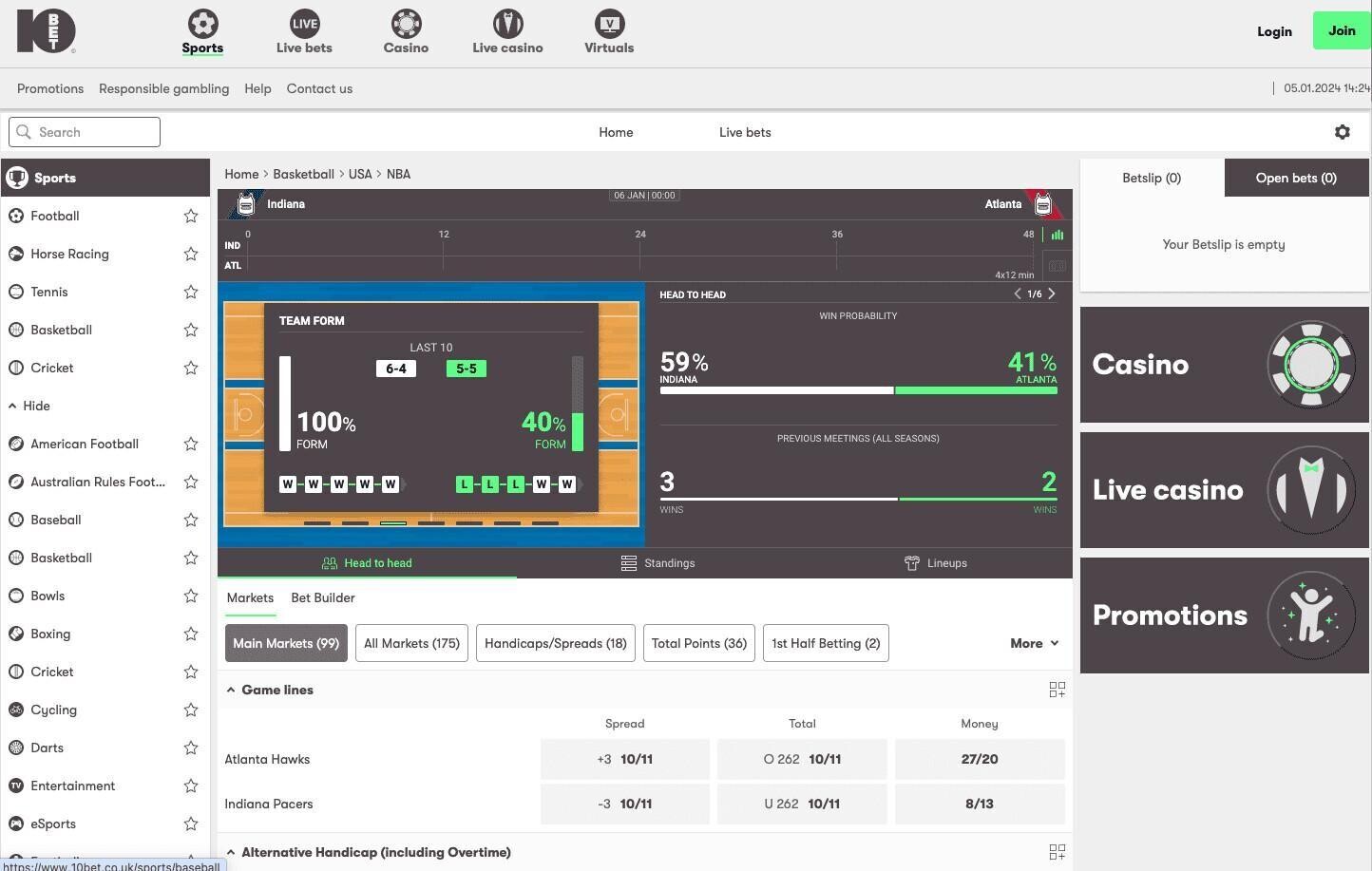Collapse Alternative Handicap section

pyautogui.click(x=231, y=852)
